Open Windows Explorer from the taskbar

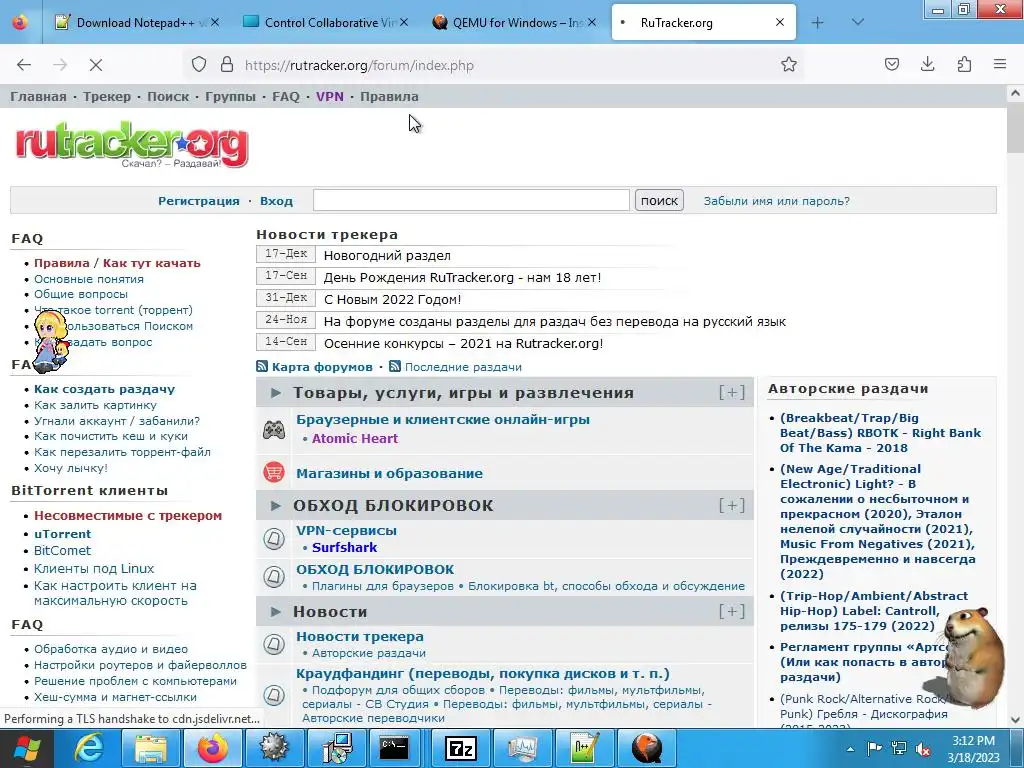(x=150, y=748)
